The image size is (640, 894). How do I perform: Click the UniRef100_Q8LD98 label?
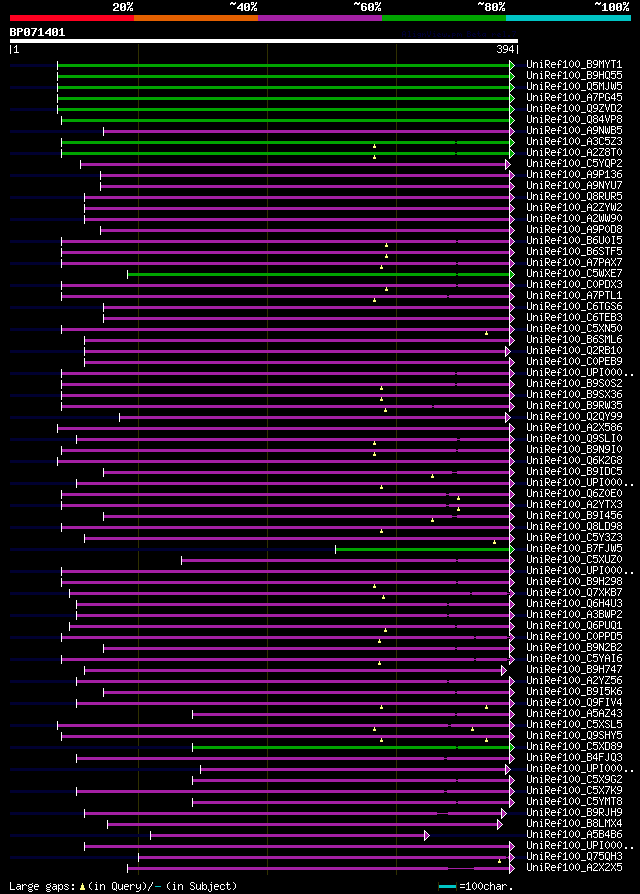tap(574, 527)
